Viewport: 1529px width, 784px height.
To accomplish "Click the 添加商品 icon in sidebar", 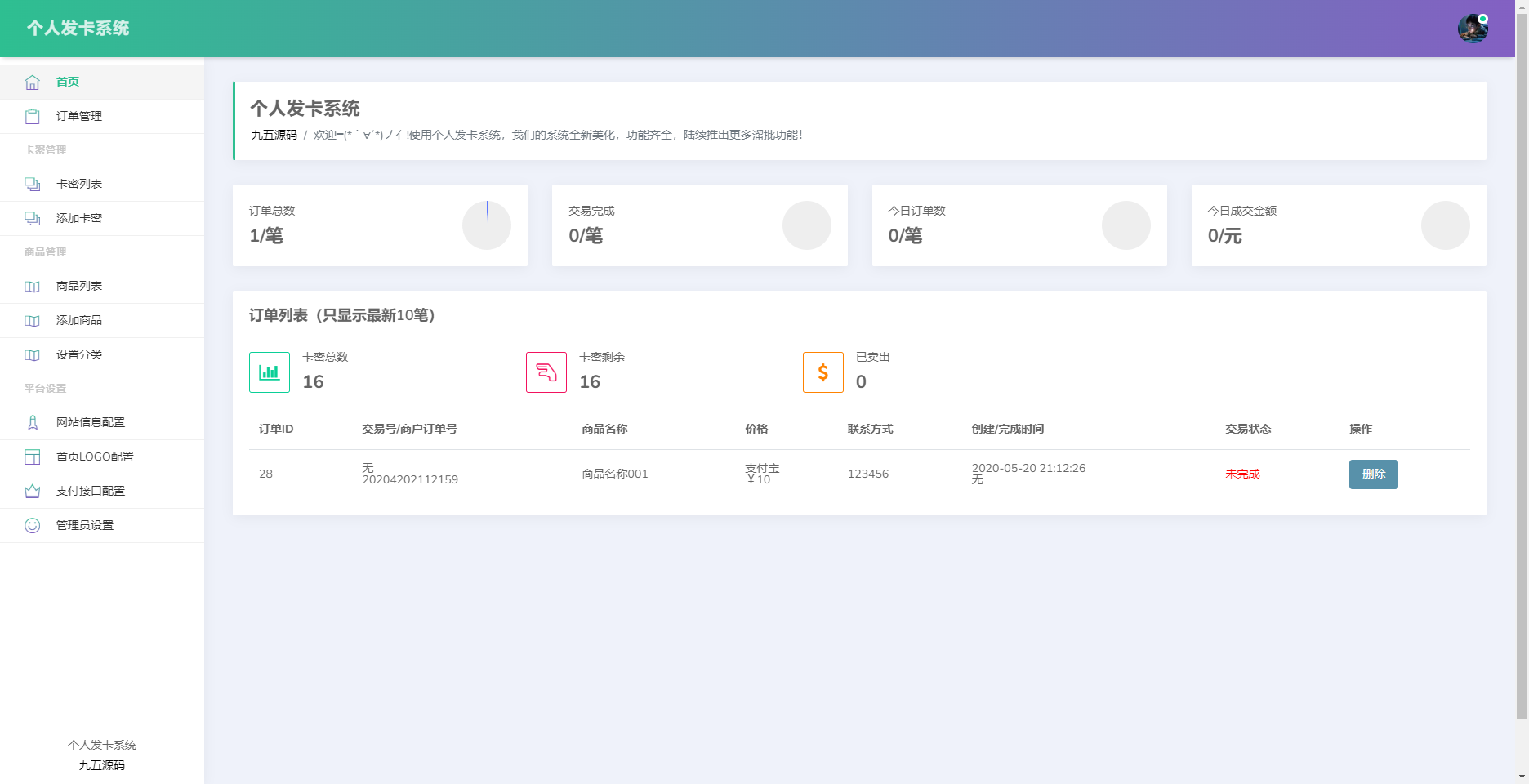I will pyautogui.click(x=32, y=320).
